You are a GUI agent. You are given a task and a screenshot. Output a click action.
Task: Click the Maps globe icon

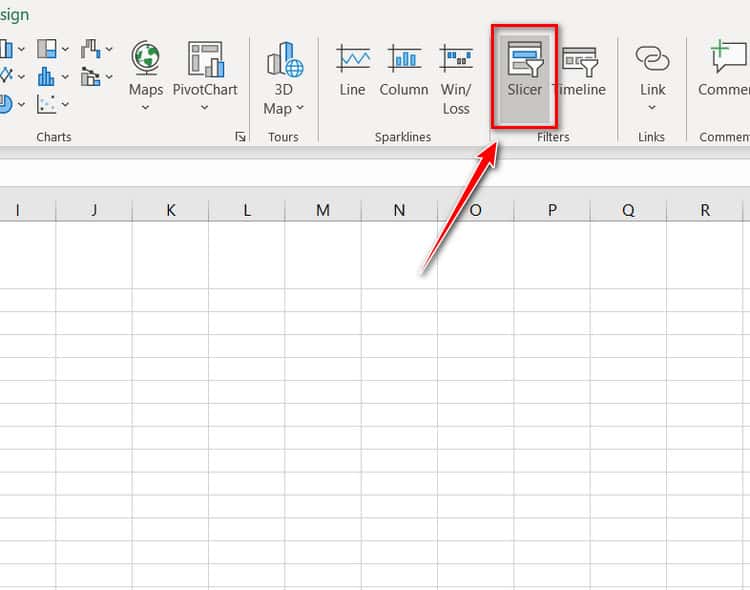[x=145, y=58]
